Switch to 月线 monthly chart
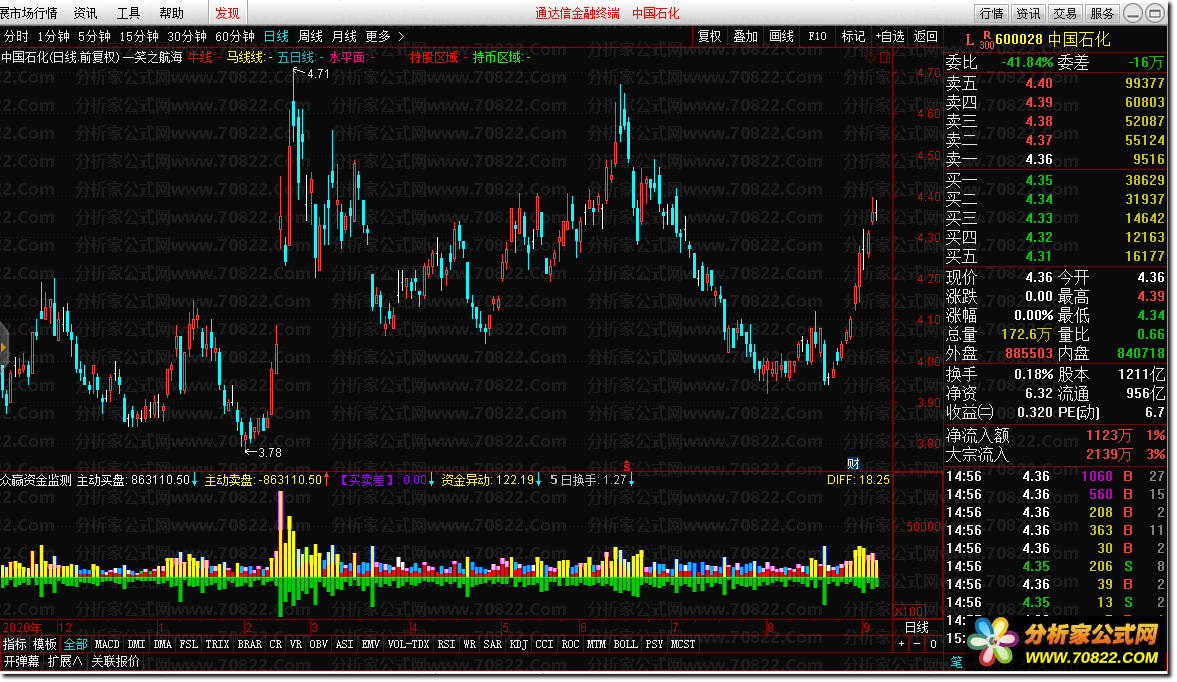This screenshot has width=1177, height=682. (x=344, y=36)
